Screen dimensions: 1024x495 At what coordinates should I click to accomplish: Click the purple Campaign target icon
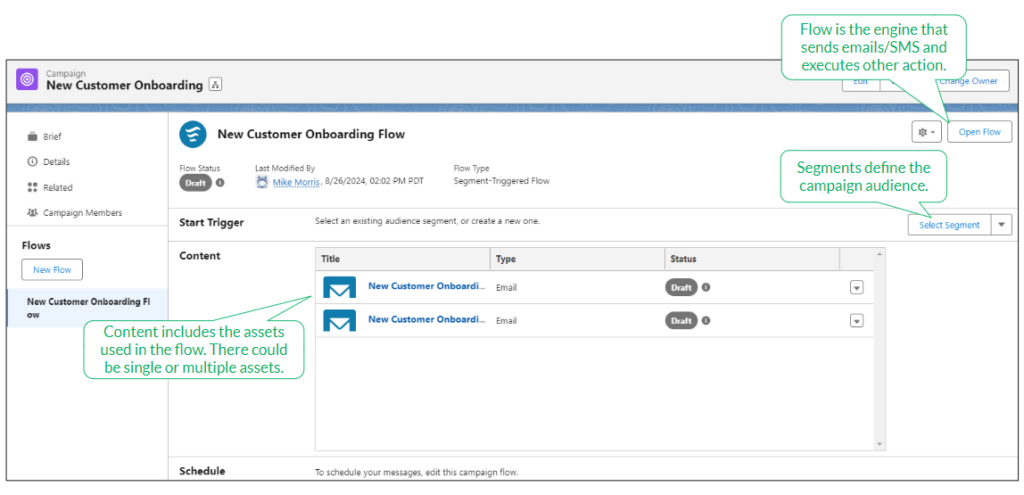click(x=28, y=80)
